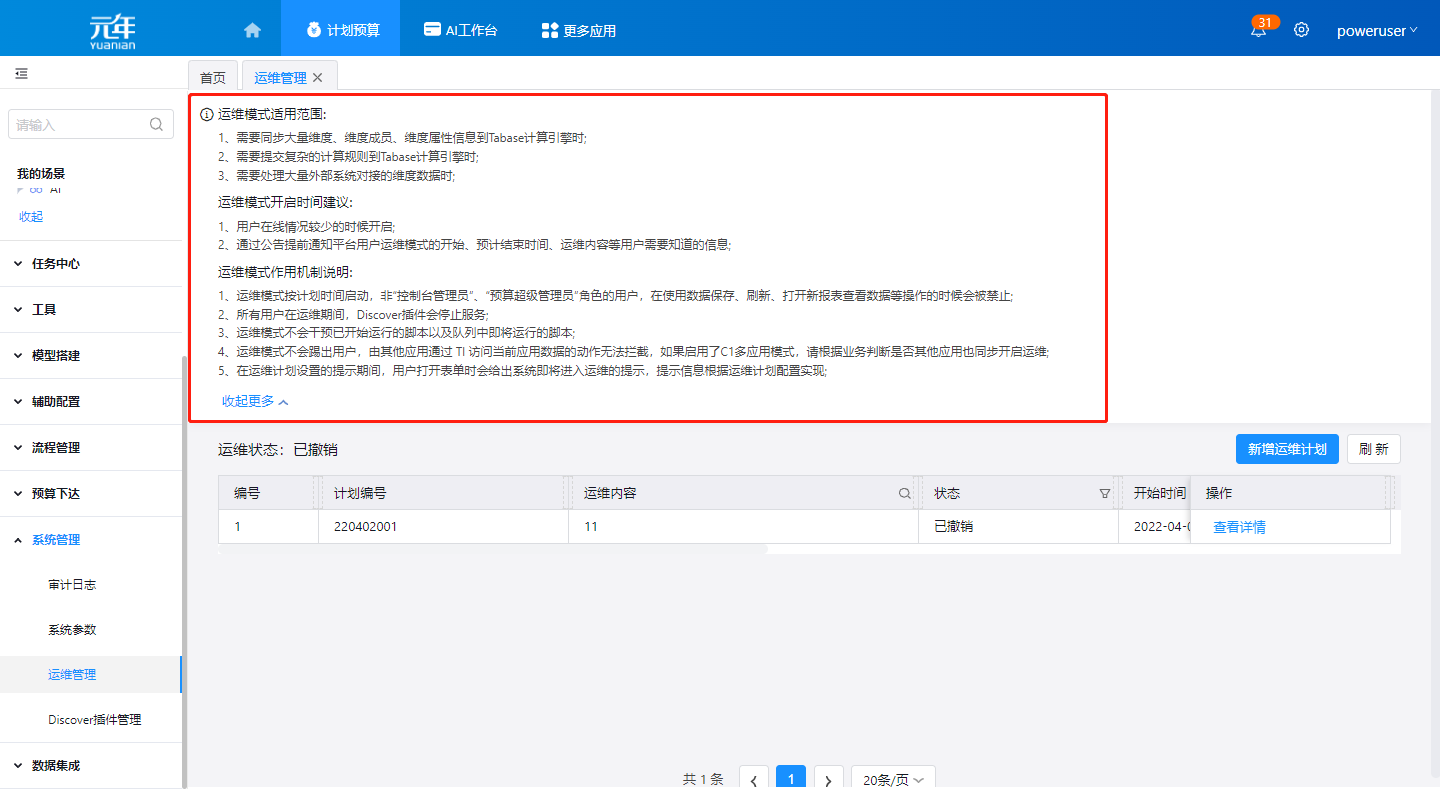The image size is (1440, 789).
Task: Click the search icon in 运维内容 column
Action: tap(904, 494)
